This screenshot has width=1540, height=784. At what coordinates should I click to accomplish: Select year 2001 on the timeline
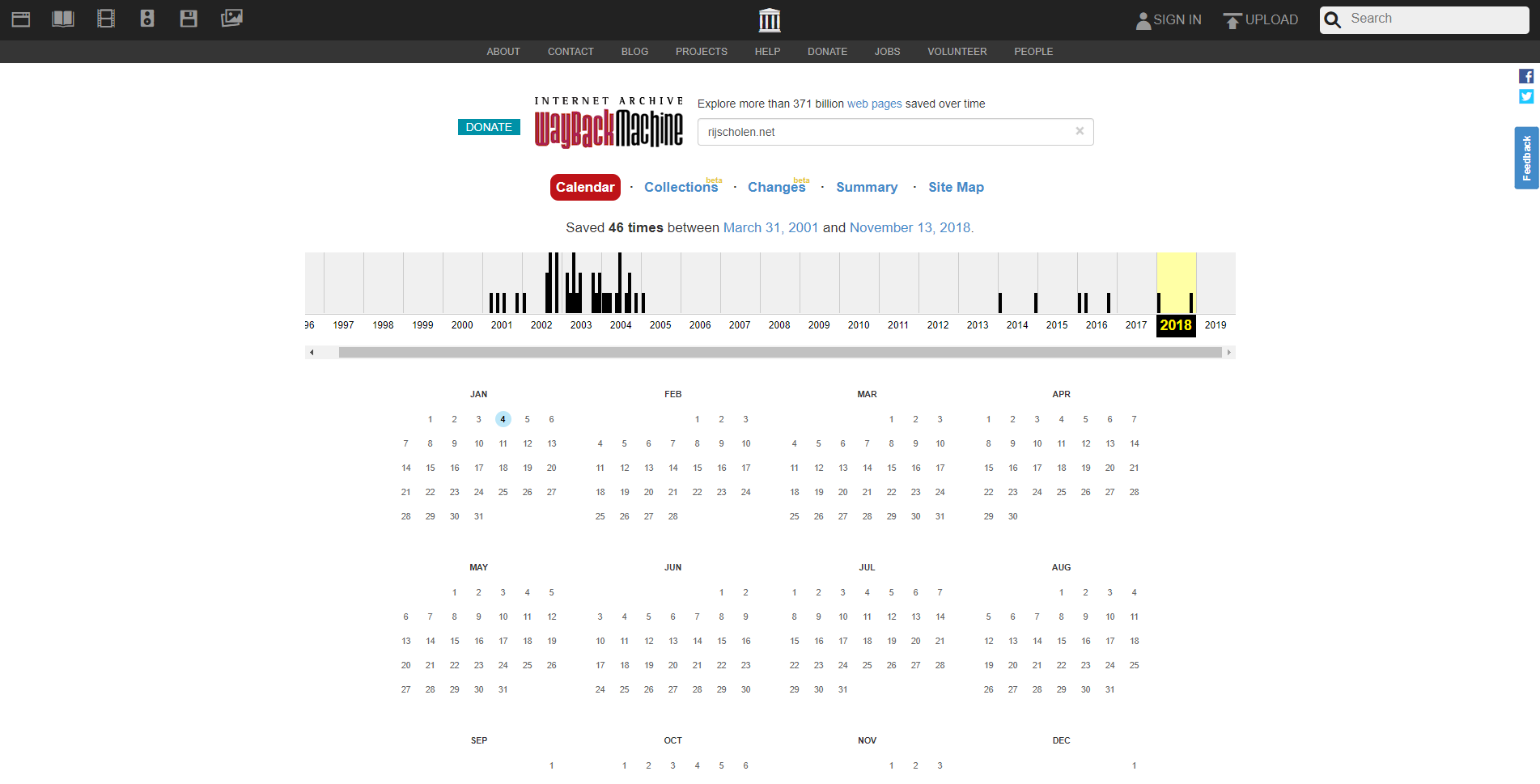pyautogui.click(x=502, y=325)
